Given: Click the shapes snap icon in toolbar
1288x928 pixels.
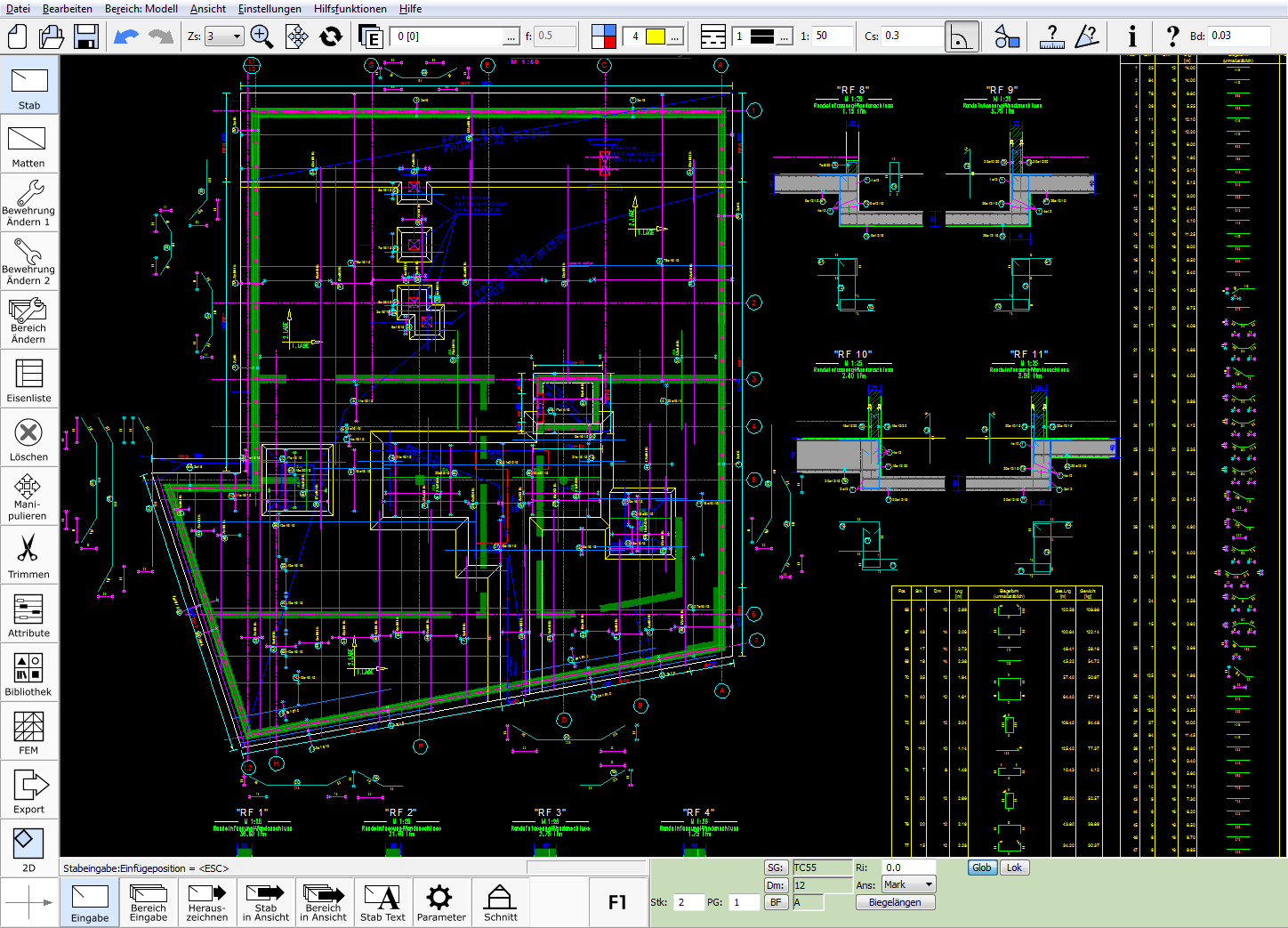Looking at the screenshot, I should pyautogui.click(x=1007, y=36).
